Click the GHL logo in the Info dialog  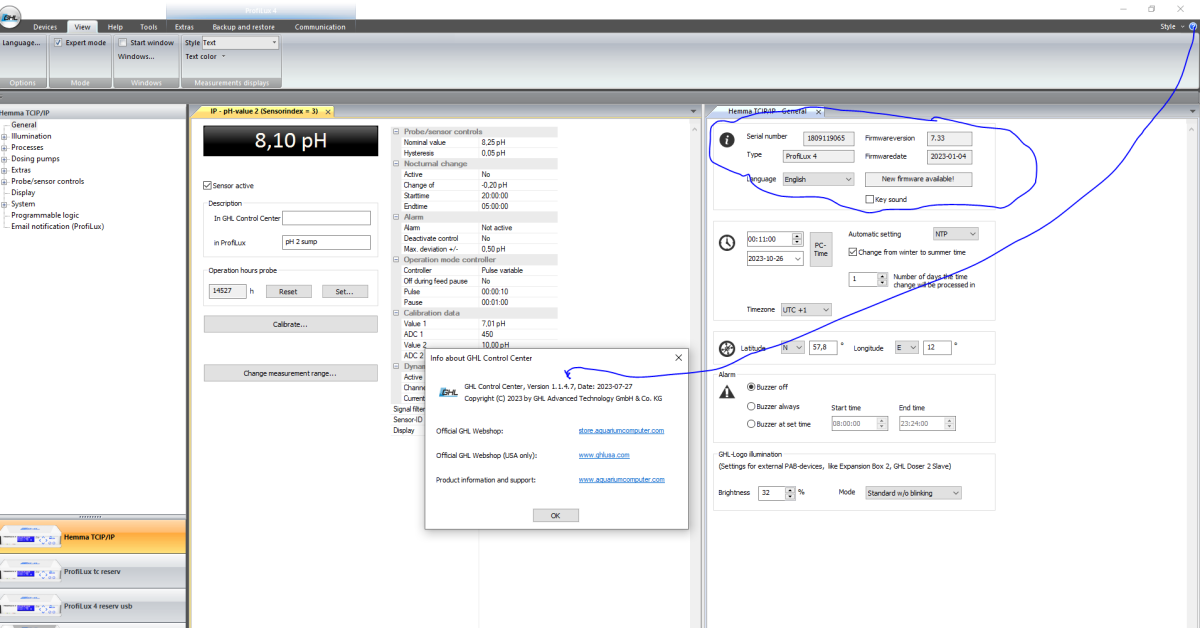click(x=448, y=392)
